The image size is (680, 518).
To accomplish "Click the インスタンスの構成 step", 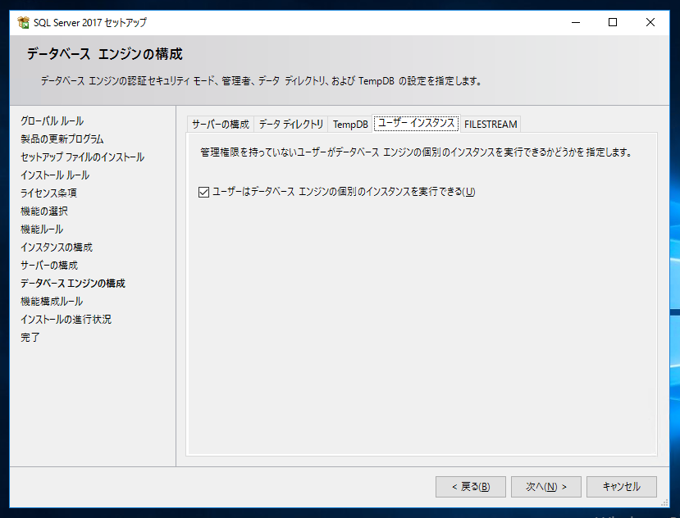I will 56,247.
